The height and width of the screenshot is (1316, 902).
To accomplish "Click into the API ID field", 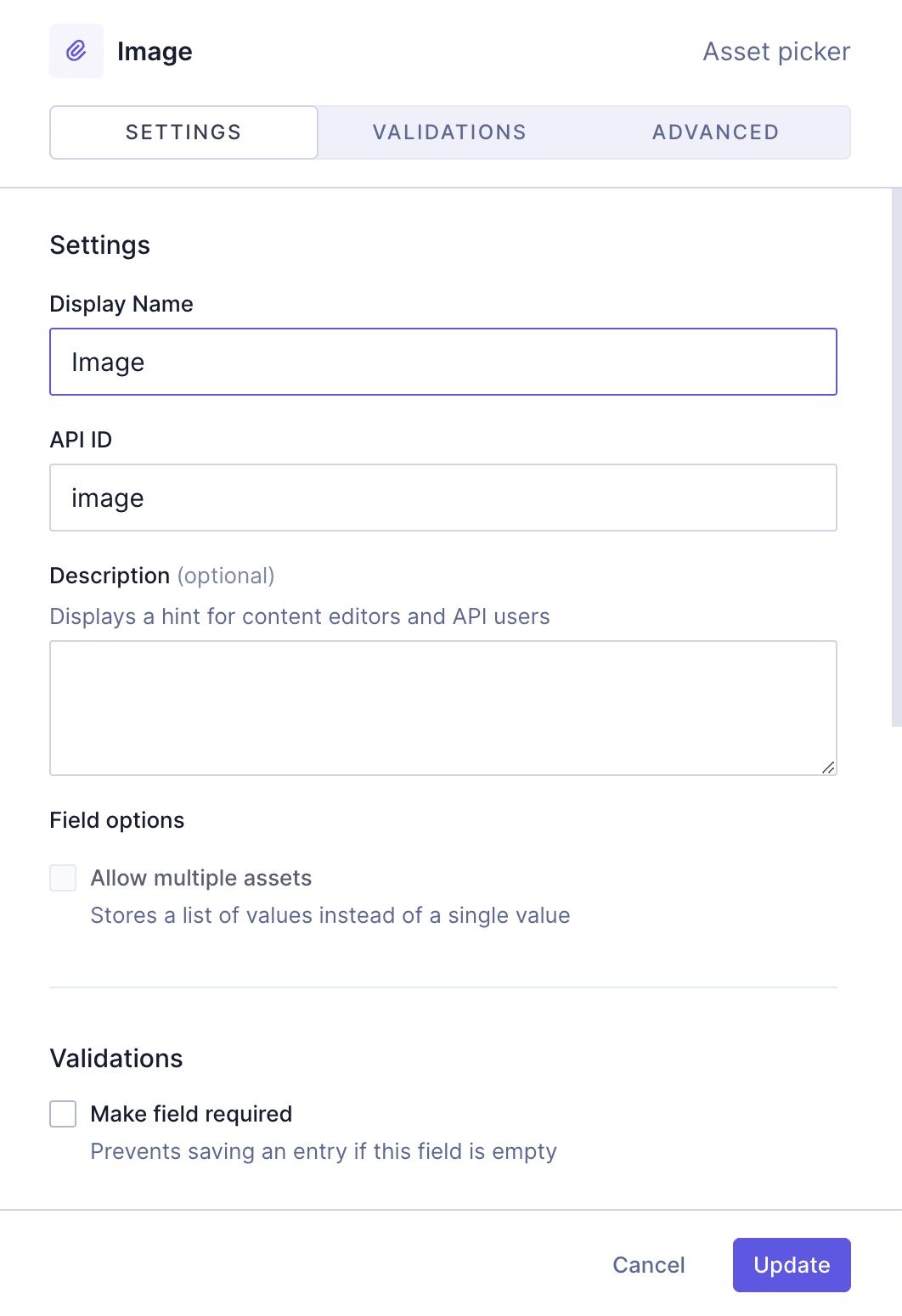I will [443, 498].
